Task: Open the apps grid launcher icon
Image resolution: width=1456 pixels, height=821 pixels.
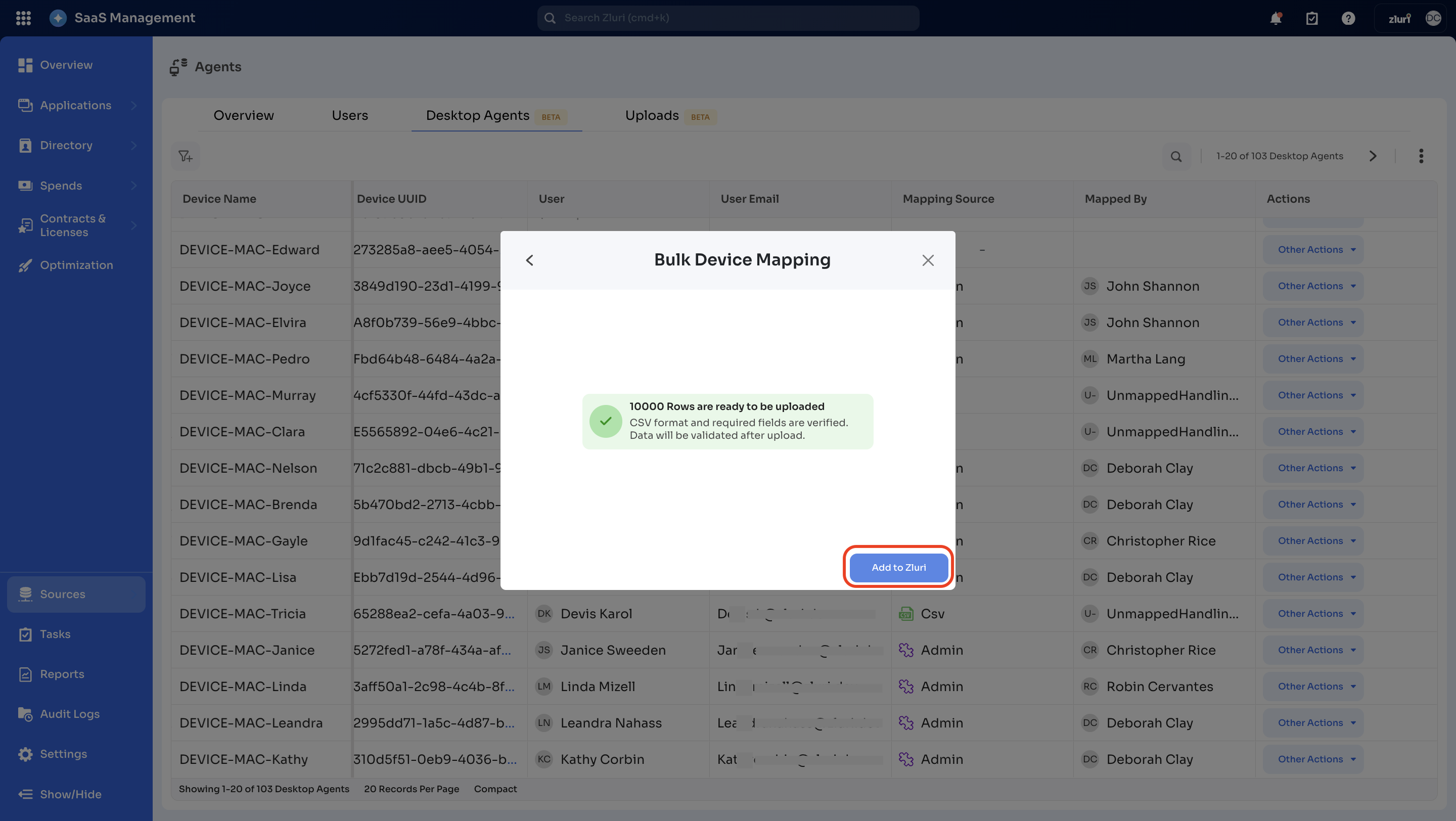Action: tap(23, 18)
